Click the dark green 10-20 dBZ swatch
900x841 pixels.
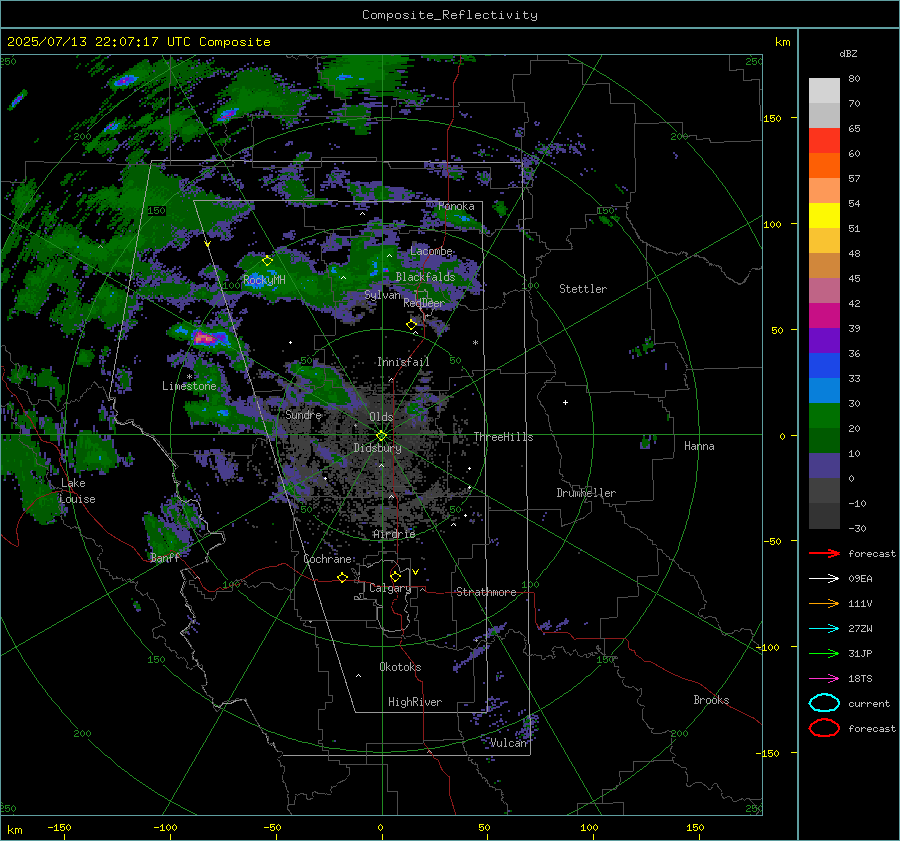pos(824,440)
